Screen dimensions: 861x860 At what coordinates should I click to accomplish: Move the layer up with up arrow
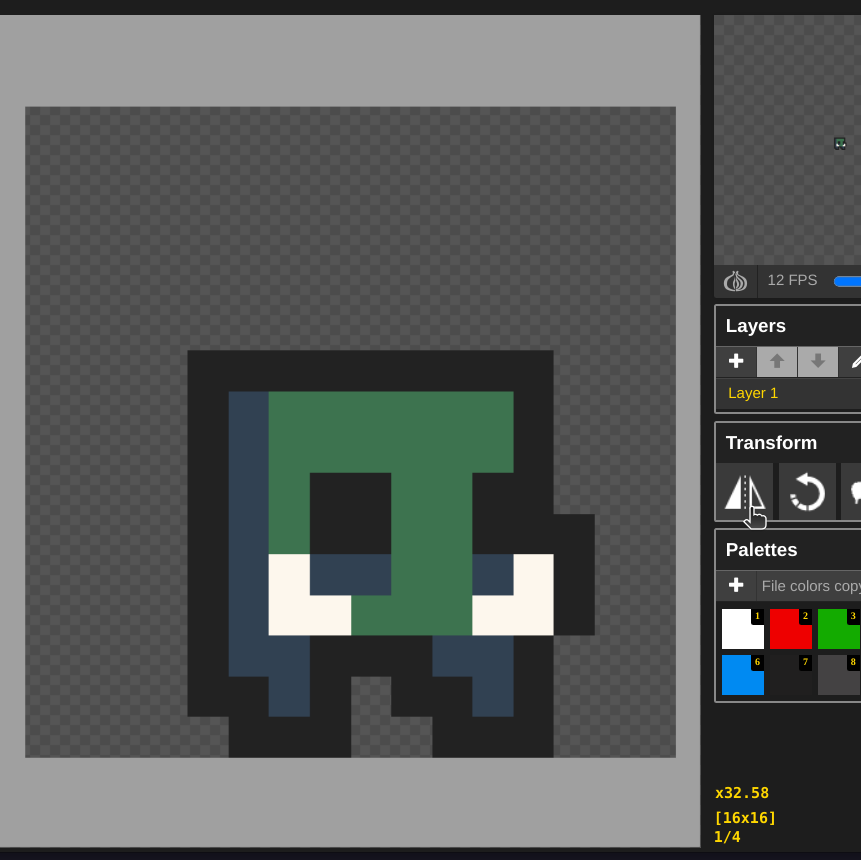[777, 361]
